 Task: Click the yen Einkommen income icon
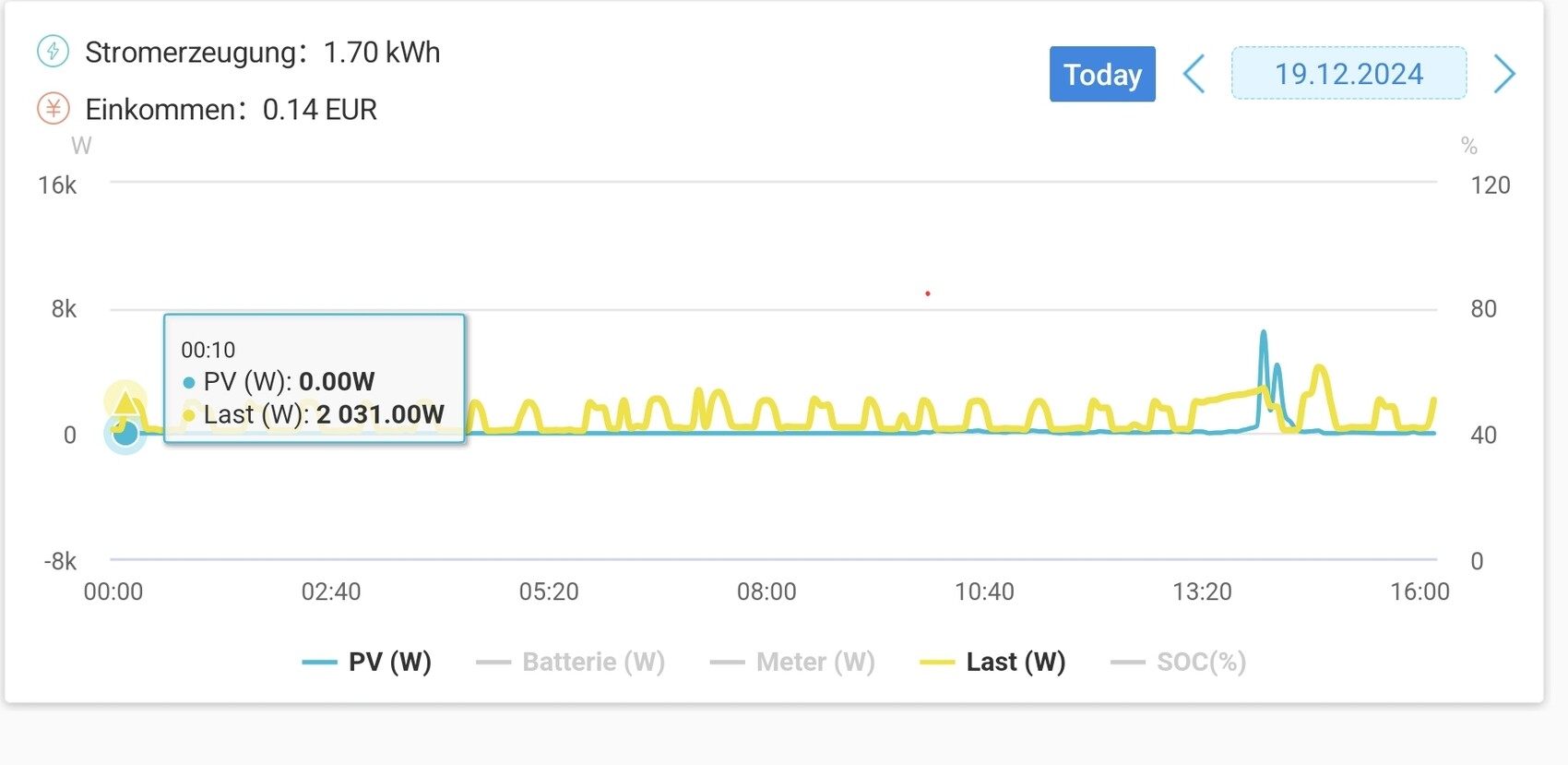tap(53, 109)
